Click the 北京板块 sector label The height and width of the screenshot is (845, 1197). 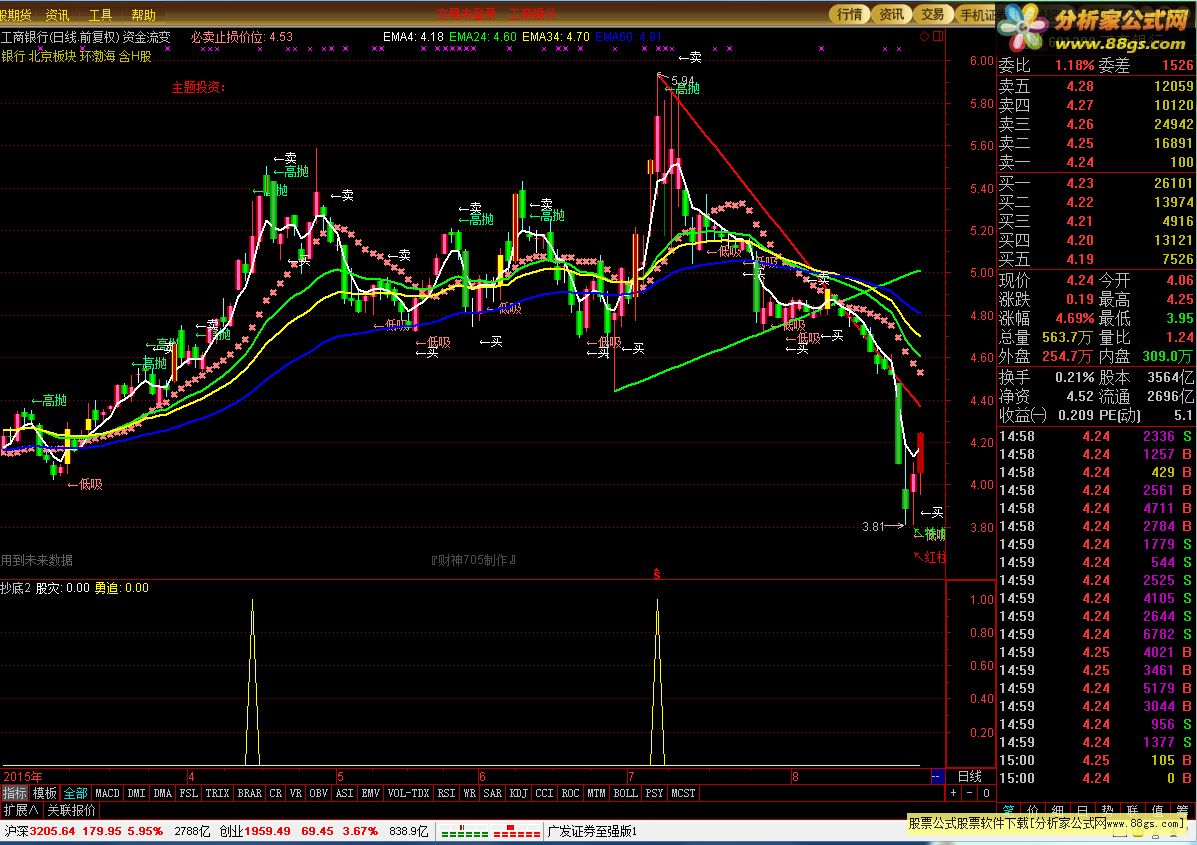(52, 56)
